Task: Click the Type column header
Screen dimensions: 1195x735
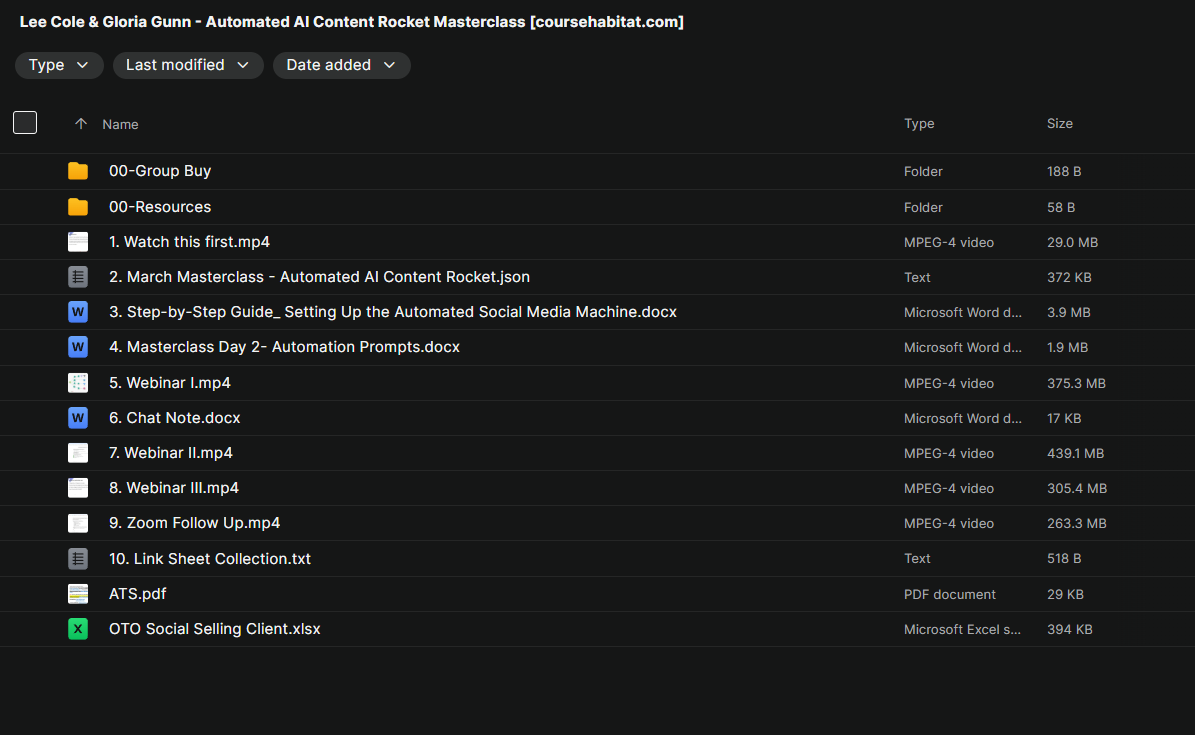Action: pyautogui.click(x=919, y=124)
